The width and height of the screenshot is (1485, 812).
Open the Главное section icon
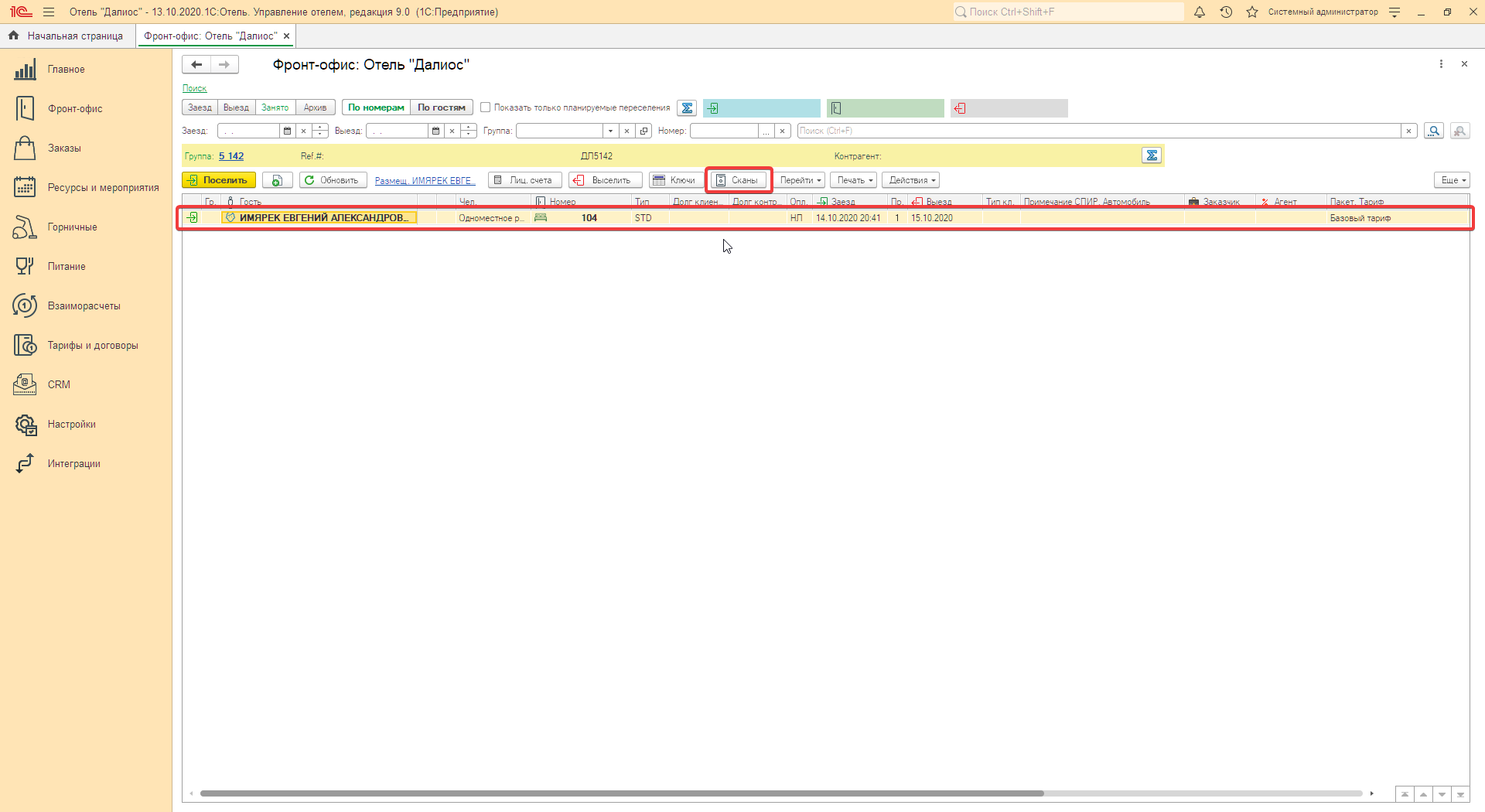[x=25, y=70]
